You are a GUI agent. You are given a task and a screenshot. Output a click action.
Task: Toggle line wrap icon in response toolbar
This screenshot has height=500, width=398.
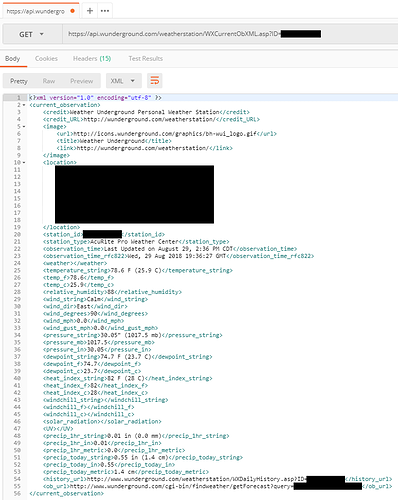click(x=155, y=81)
